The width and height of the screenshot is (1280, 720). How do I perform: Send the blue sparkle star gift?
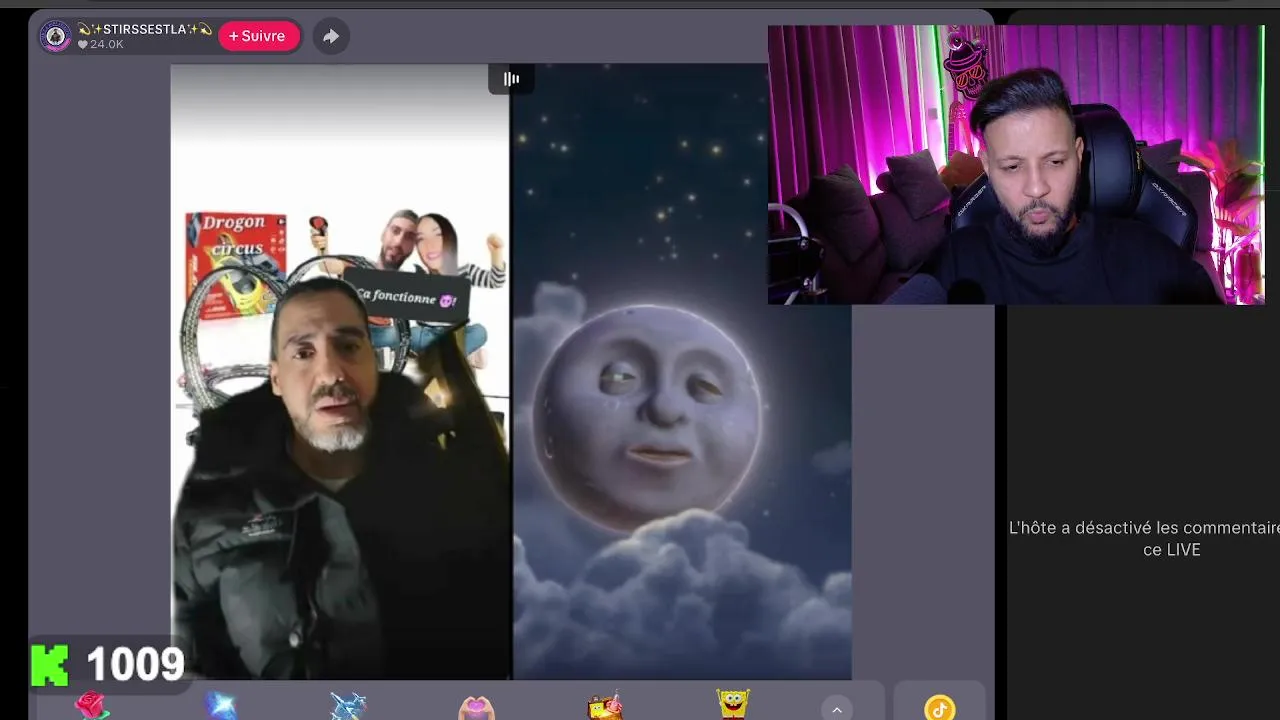pos(221,706)
